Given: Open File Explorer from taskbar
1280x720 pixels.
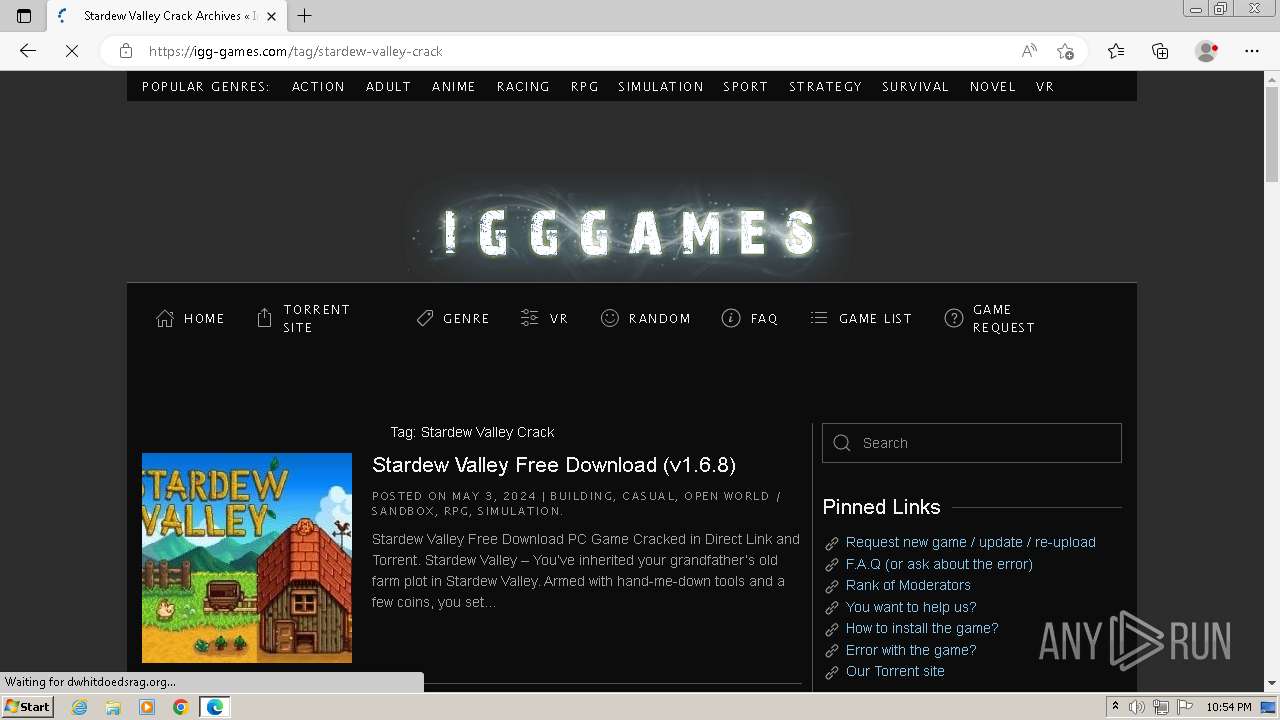Looking at the screenshot, I should pos(113,707).
